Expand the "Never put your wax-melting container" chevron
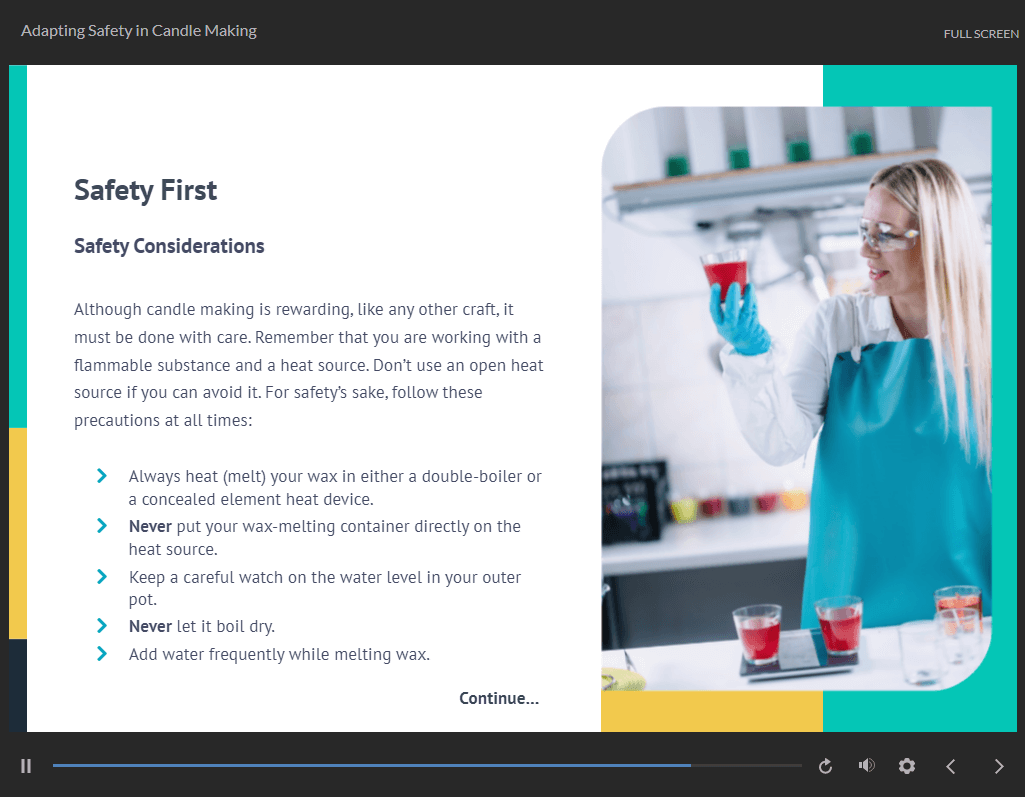The height and width of the screenshot is (797, 1025). click(101, 526)
